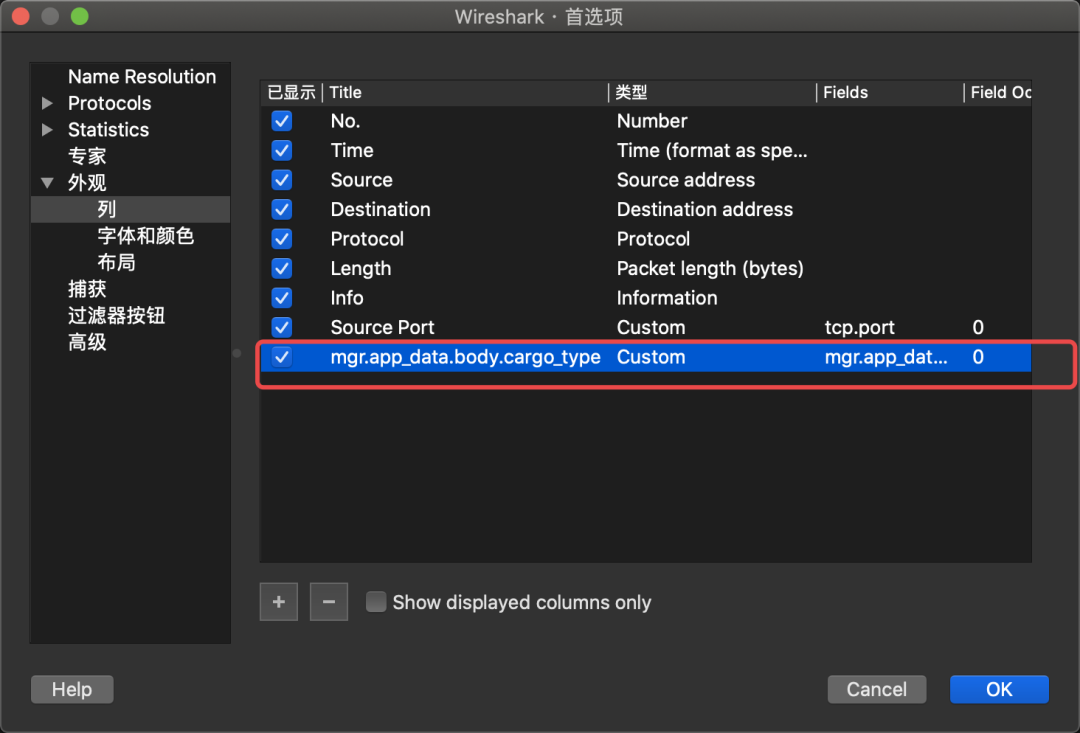Click the Cancel button
The width and height of the screenshot is (1080, 733).
(x=876, y=689)
